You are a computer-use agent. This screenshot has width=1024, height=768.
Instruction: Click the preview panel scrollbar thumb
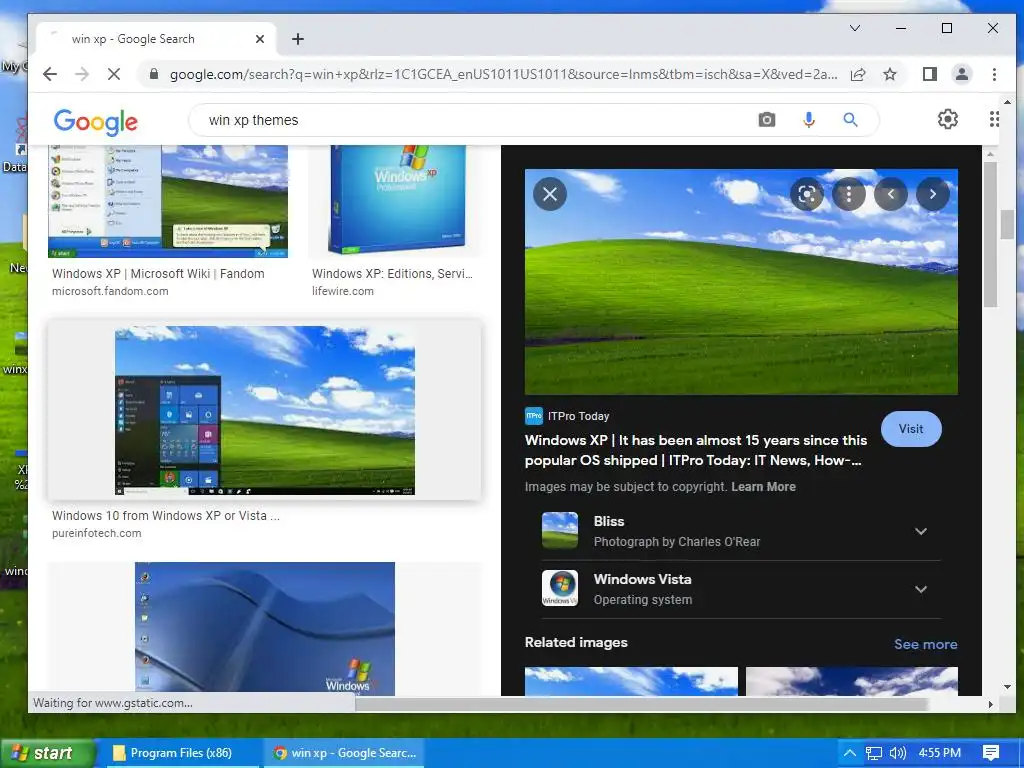coord(990,234)
